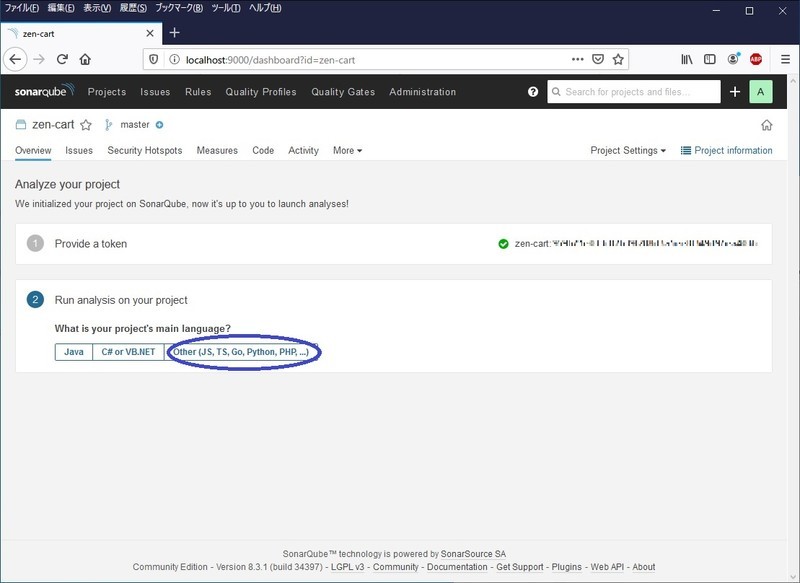
Task: Open a new browser tab
Action: click(174, 33)
